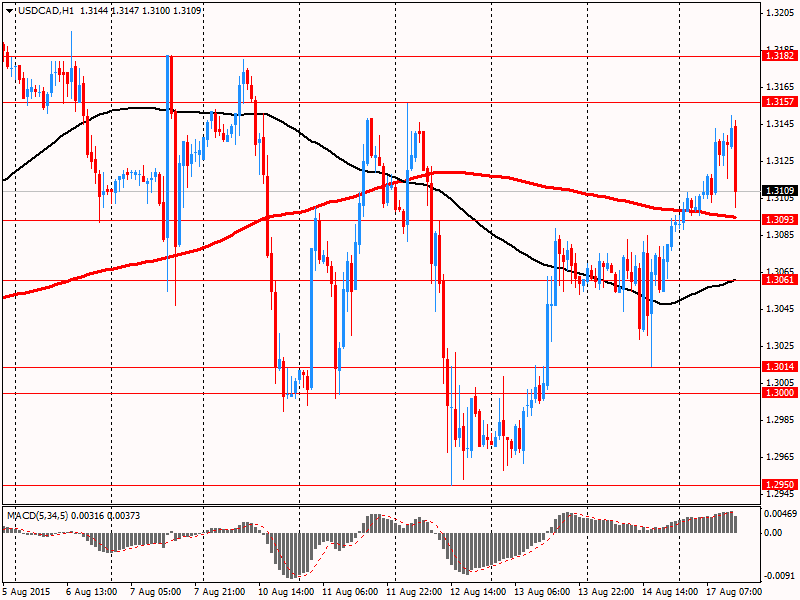
Task: Click the 17 Aug 07:00 time label
Action: tap(735, 592)
